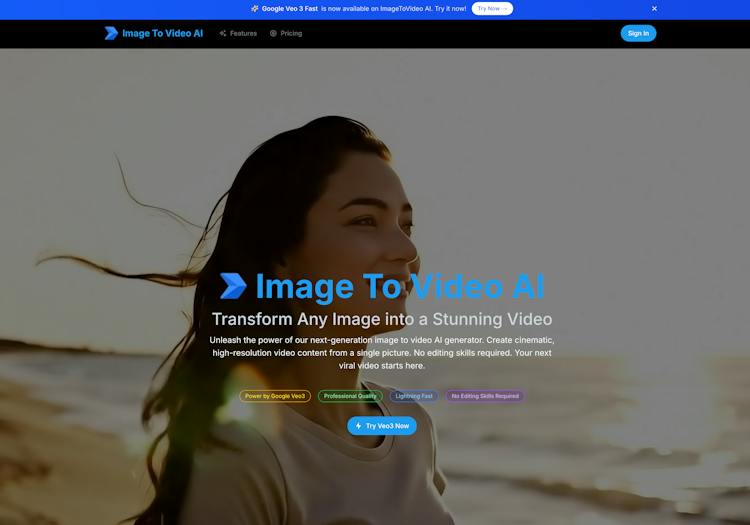
Task: Click the Pricing coin icon
Action: 273,33
